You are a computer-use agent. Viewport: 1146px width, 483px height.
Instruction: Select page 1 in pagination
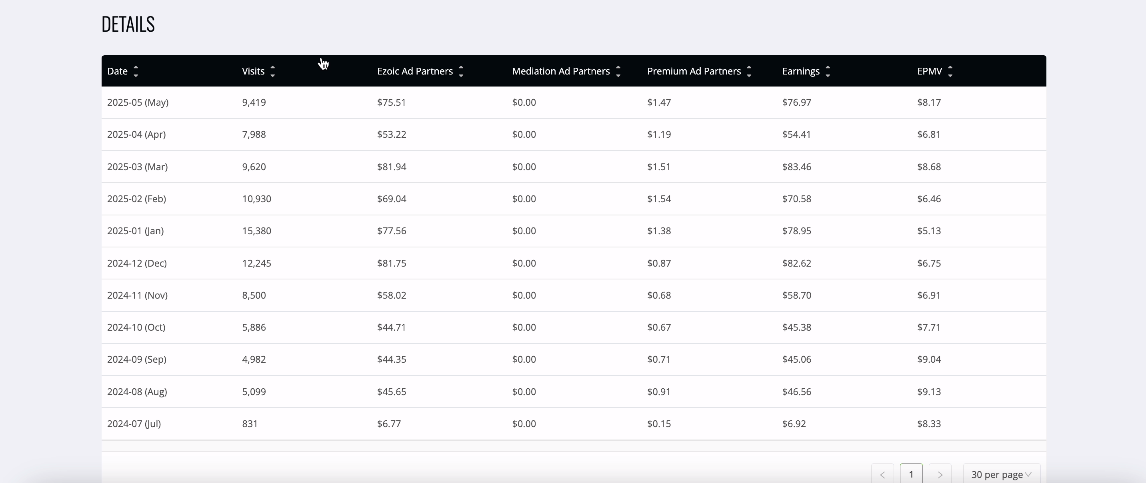(x=911, y=474)
